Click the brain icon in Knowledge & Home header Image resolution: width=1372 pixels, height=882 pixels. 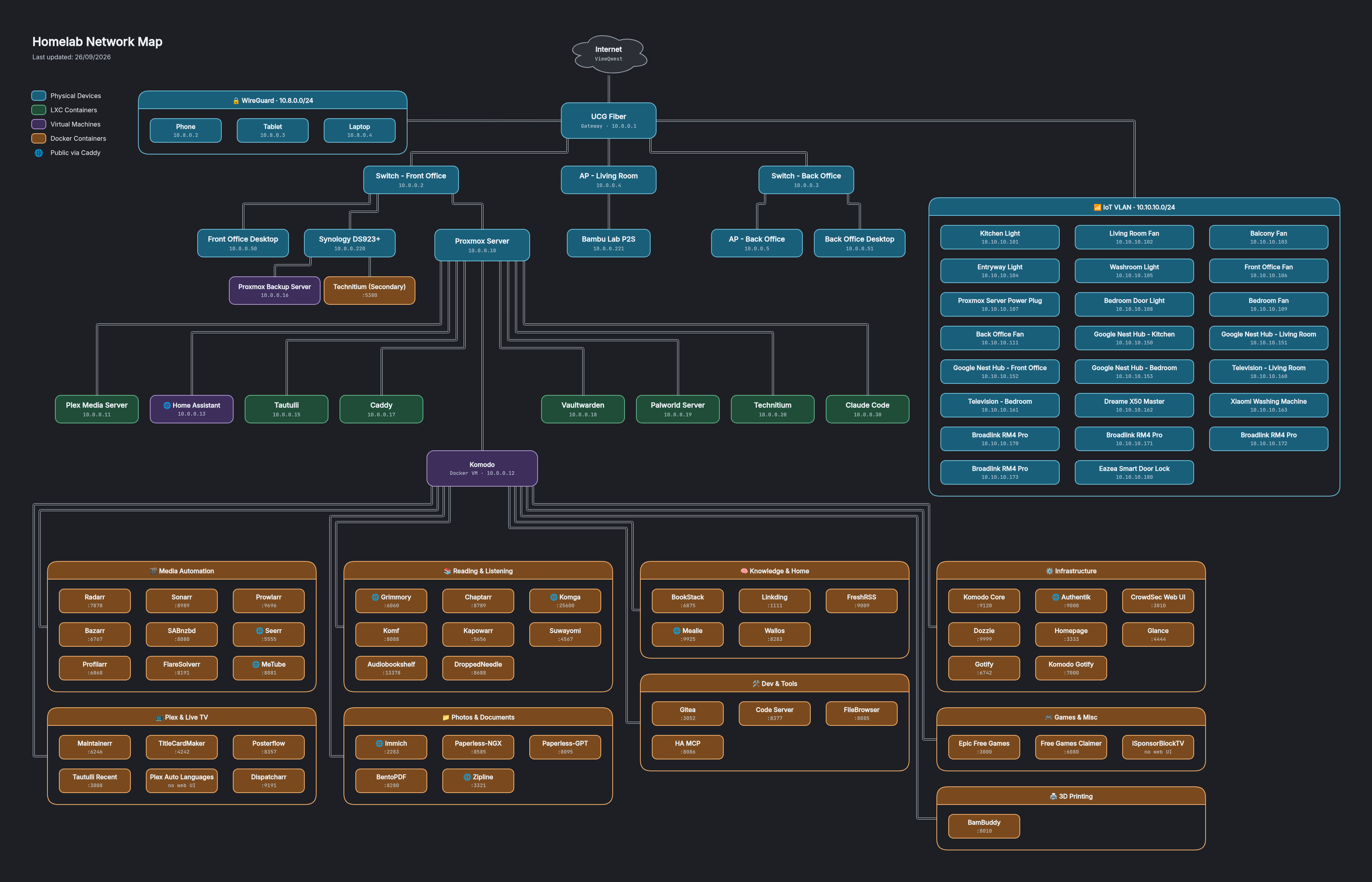pyautogui.click(x=744, y=571)
